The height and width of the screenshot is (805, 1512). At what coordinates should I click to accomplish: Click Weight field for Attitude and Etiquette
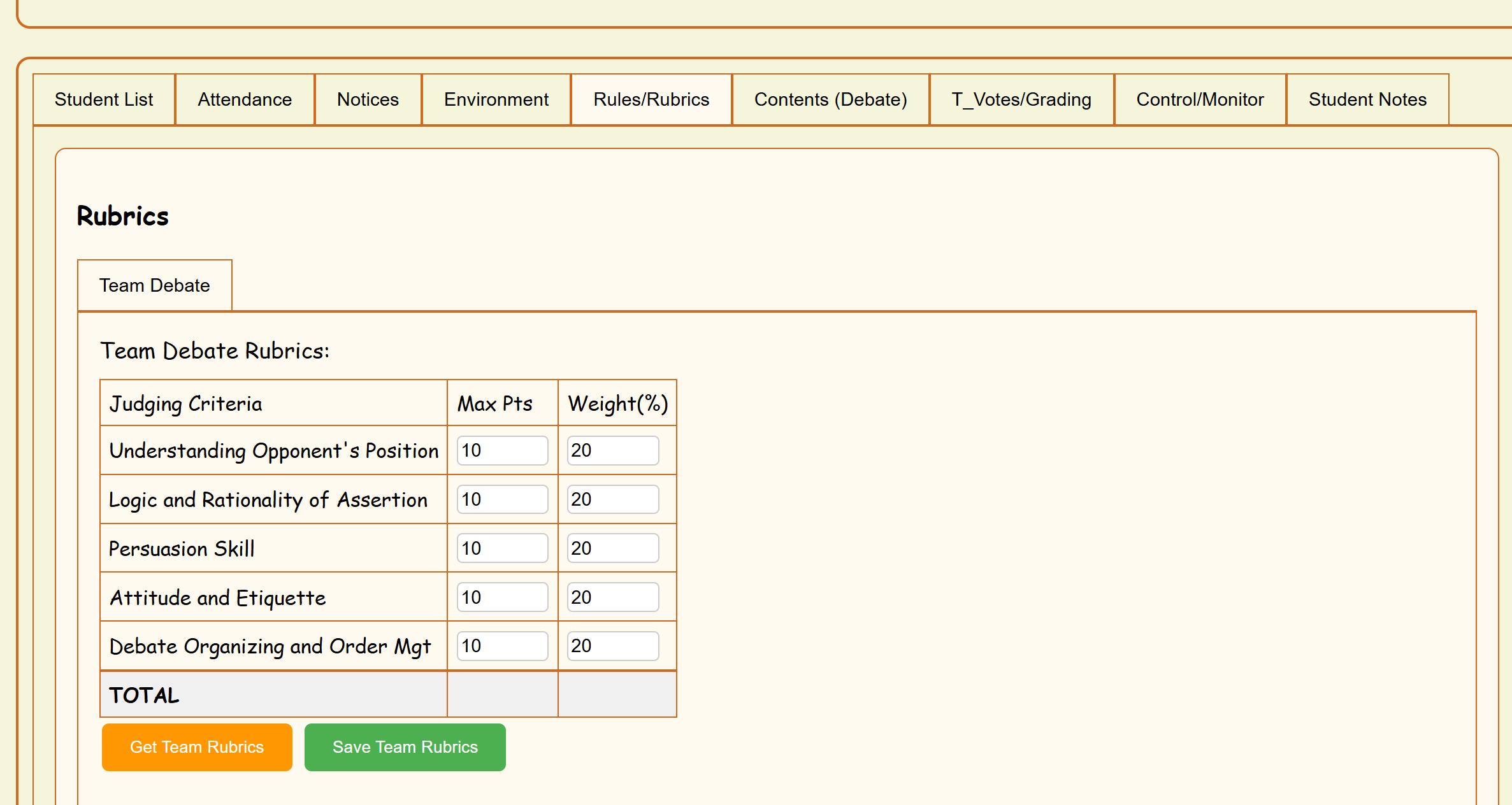coord(612,597)
